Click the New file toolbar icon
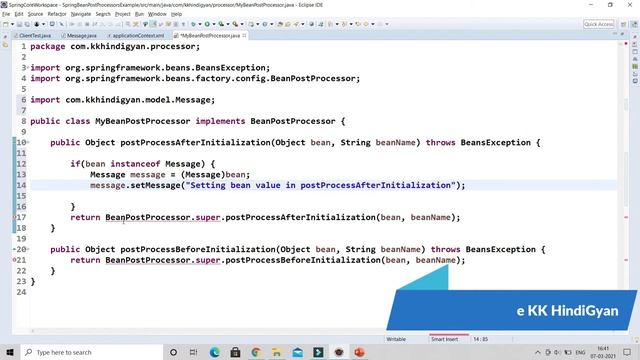This screenshot has height=360, width=640. (6, 24)
